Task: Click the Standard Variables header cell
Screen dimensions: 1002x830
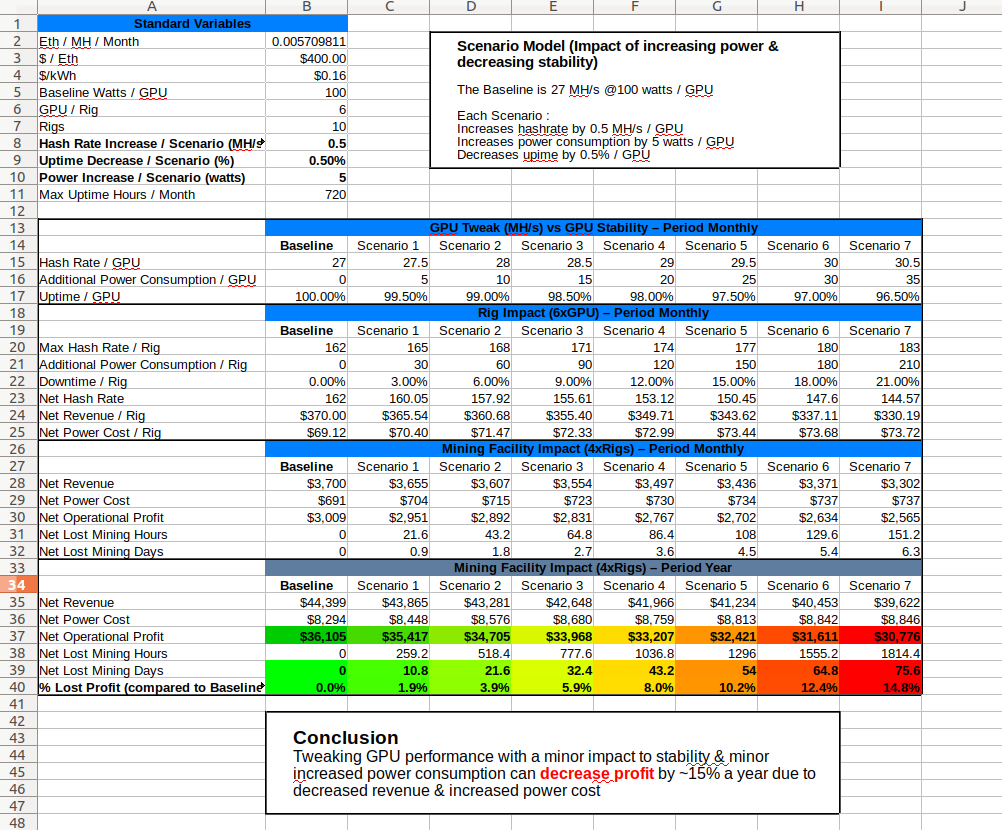Action: tap(192, 24)
